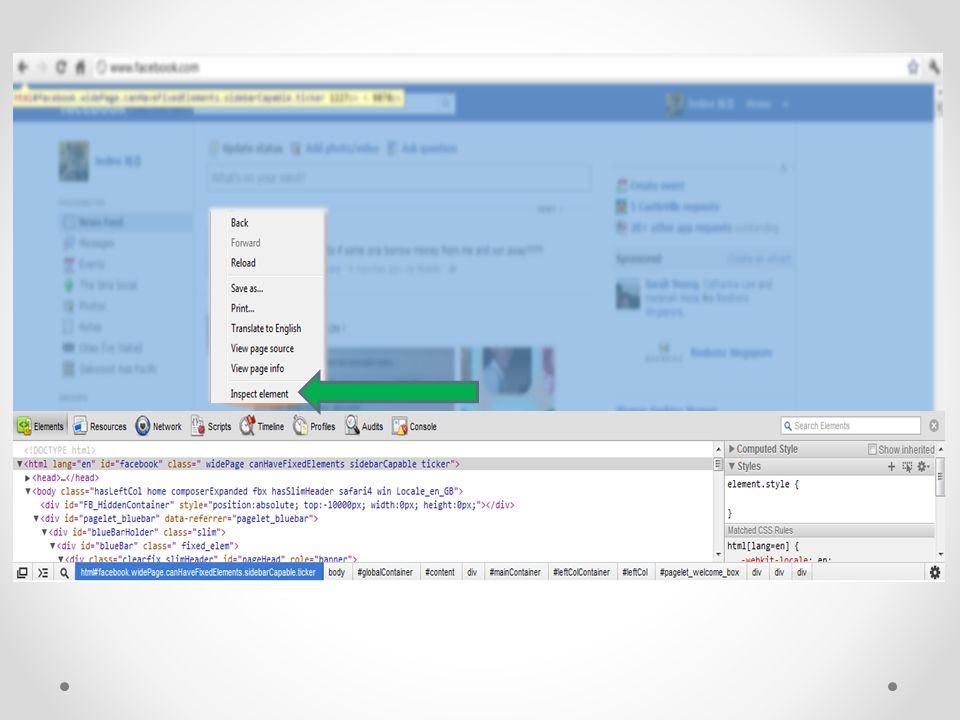Select View page source menu entry
This screenshot has height=720, width=960.
point(263,348)
